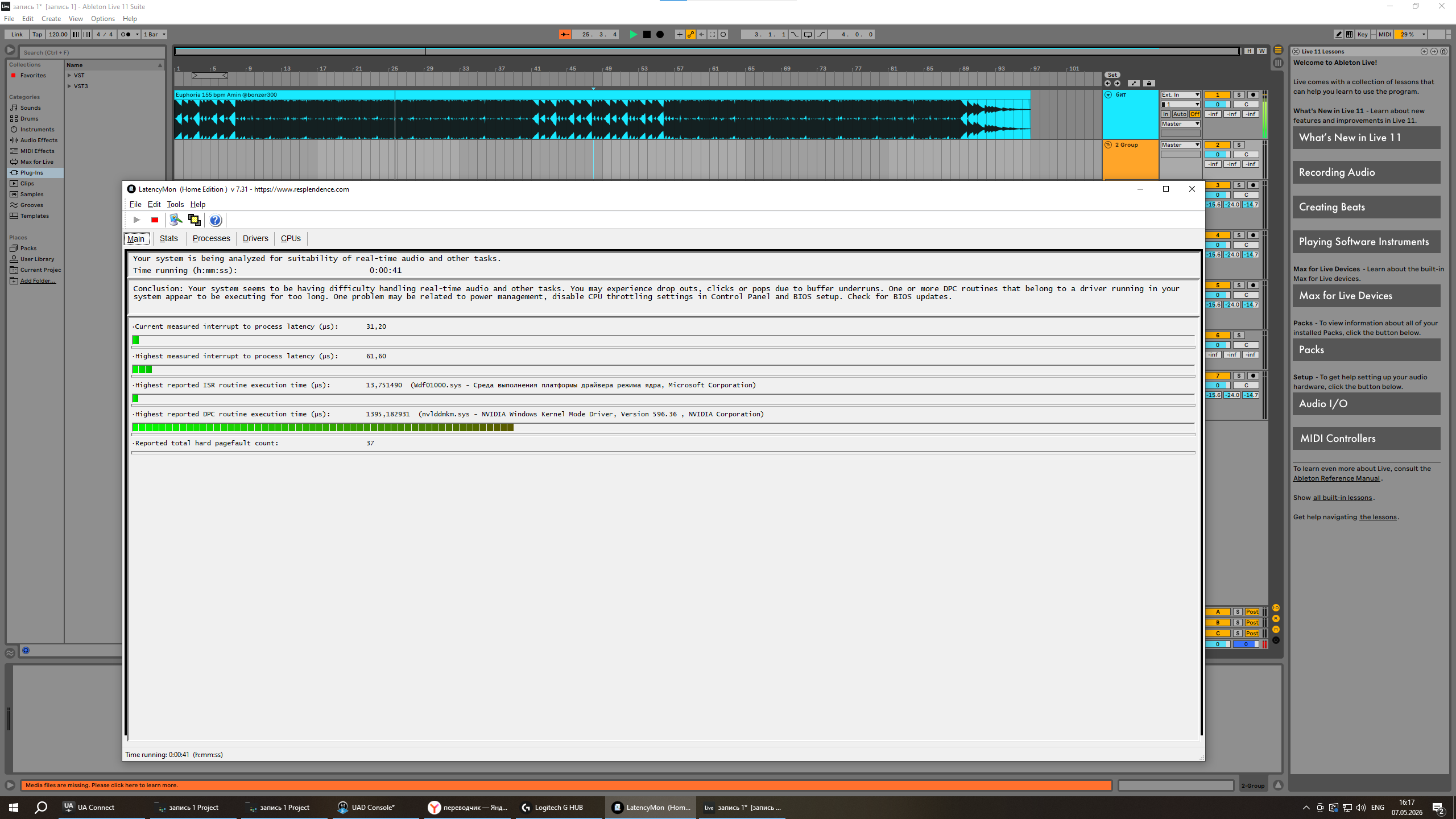The image size is (1456, 819).
Task: Toggle the computer MIDI keyboard icon
Action: (x=1349, y=35)
